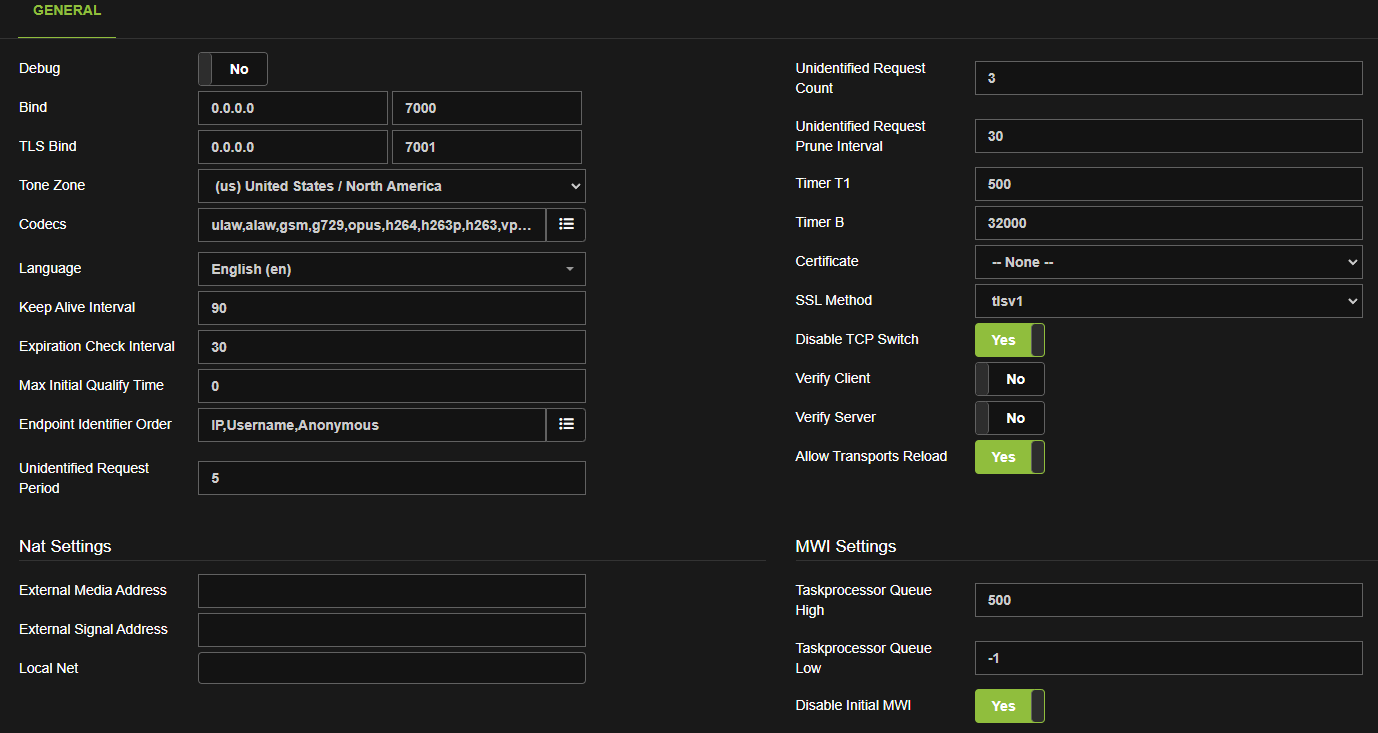Click the Timer T1 field
1378x733 pixels.
tap(1169, 184)
